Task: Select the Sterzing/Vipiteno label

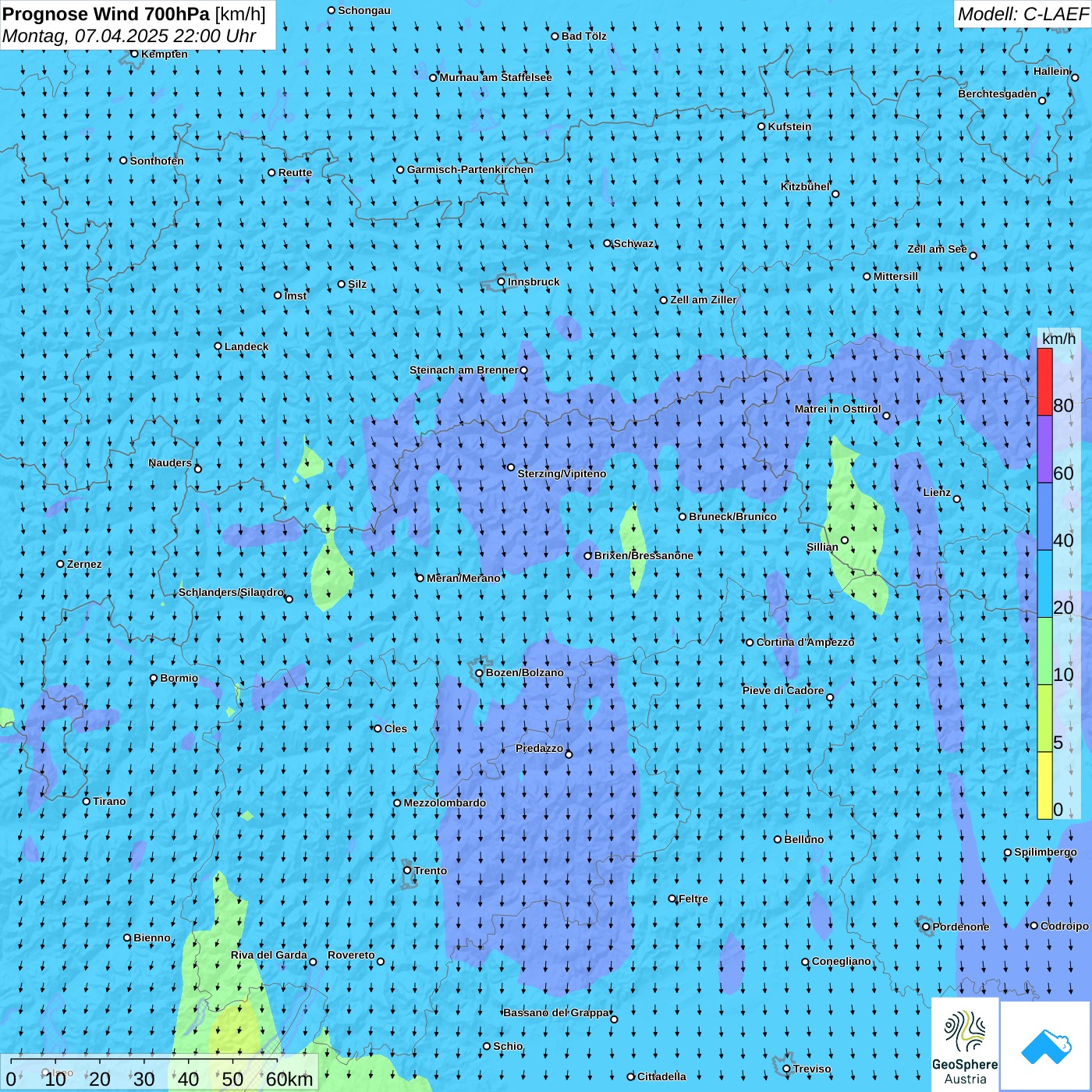Action: 562,473
